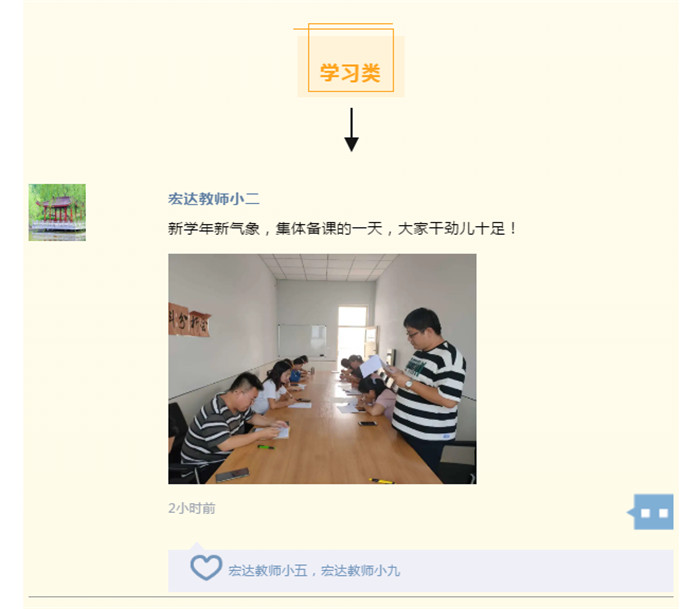Click the 2小时前 timestamp
This screenshot has height=609, width=700.
pyautogui.click(x=192, y=508)
